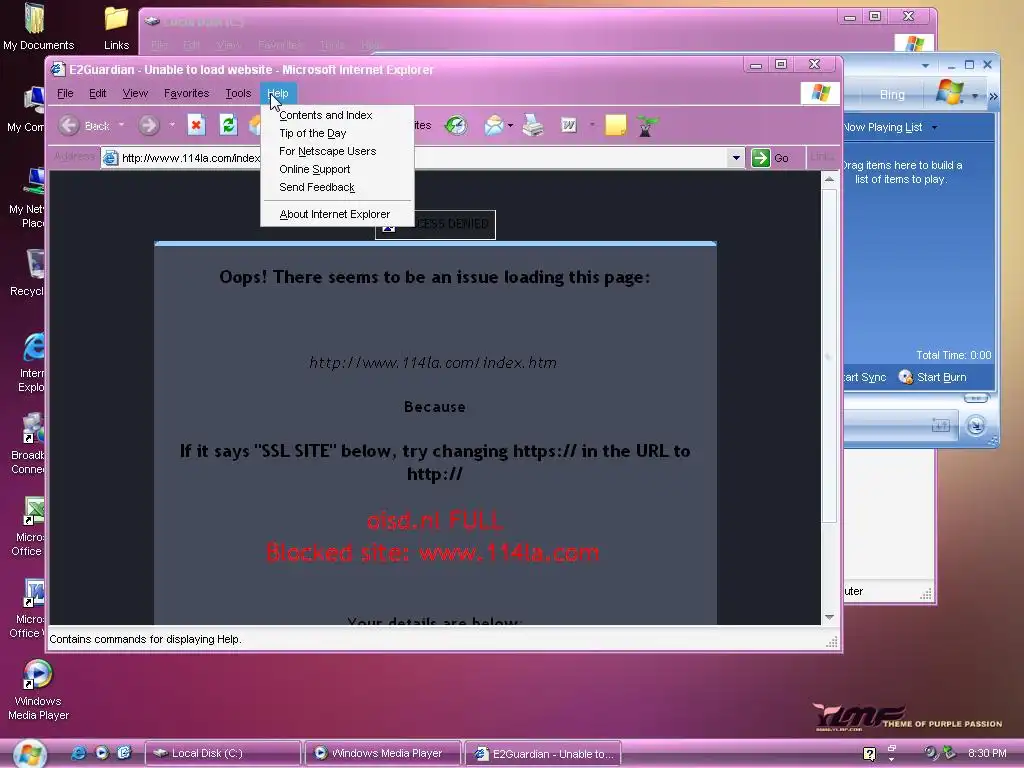Select Tip of the Day menu entry

tap(337, 133)
